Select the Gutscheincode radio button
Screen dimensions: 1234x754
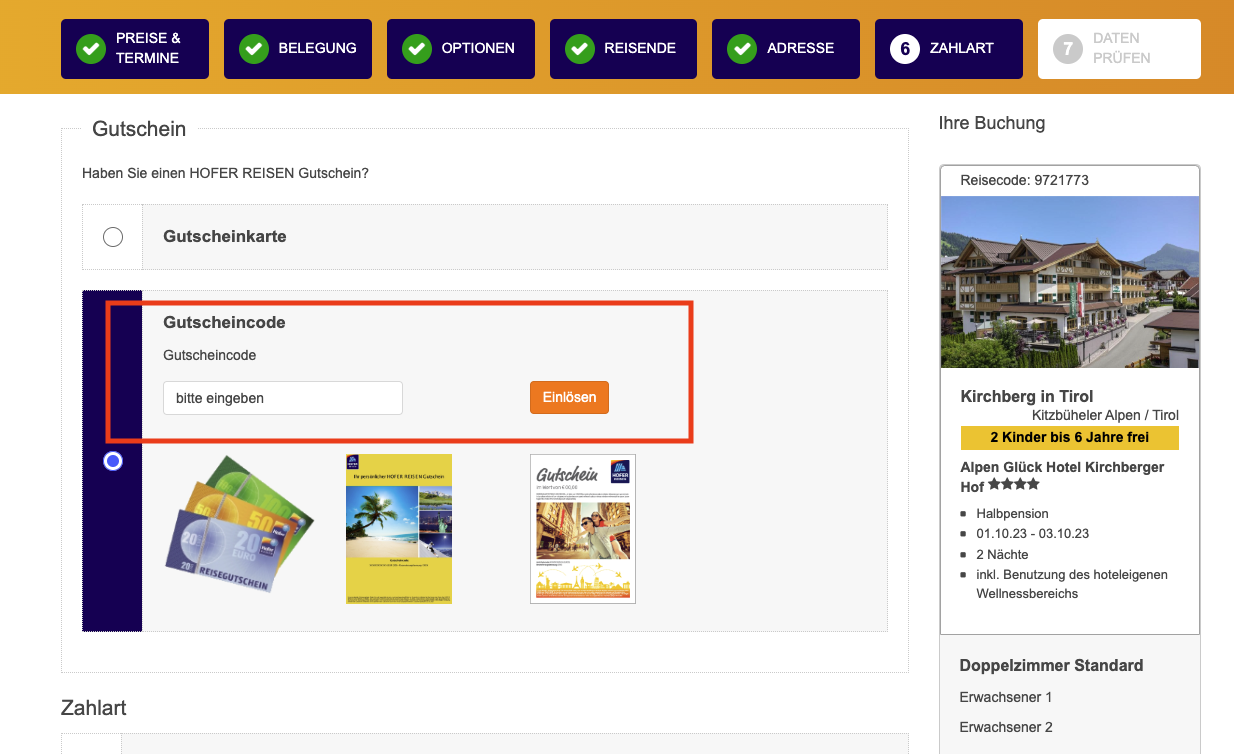[x=113, y=461]
